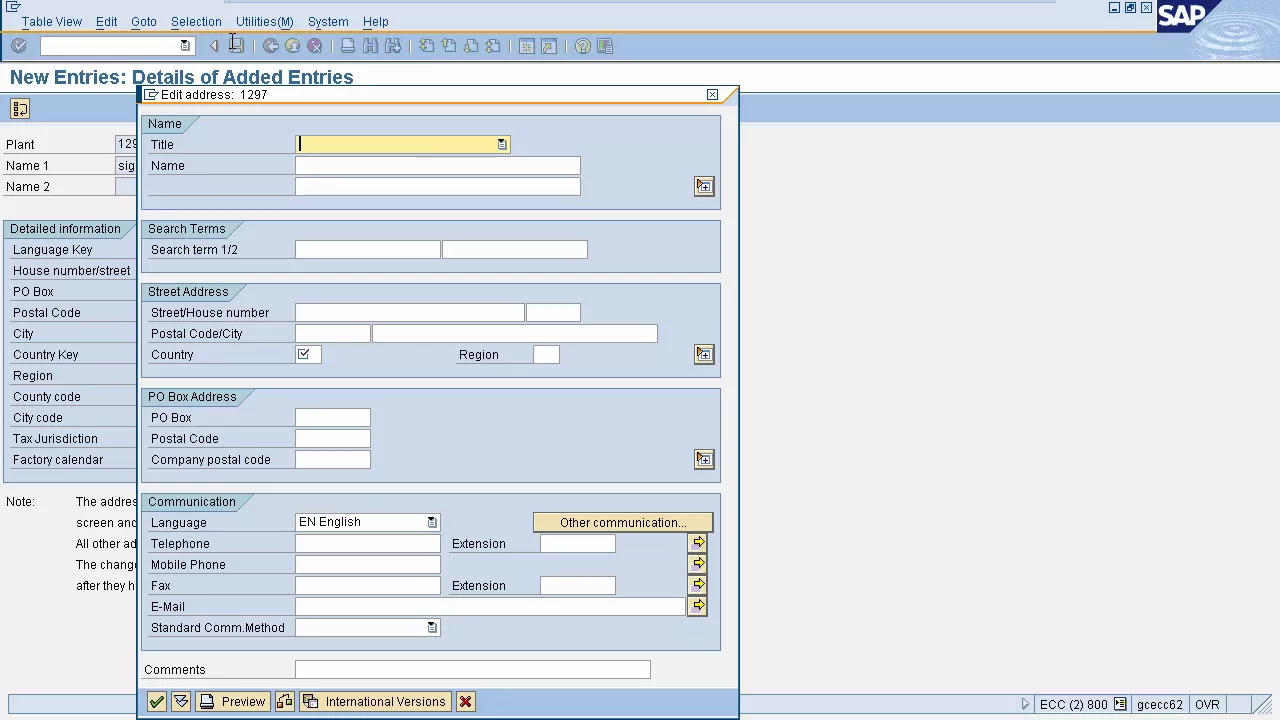Screen dimensions: 1280x720
Task: Click the Generate Shortcut icon
Action: click(x=548, y=46)
